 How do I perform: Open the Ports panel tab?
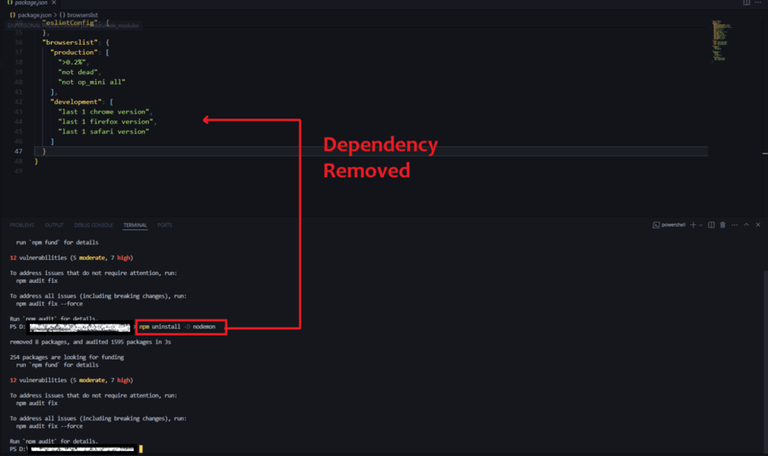click(x=165, y=225)
